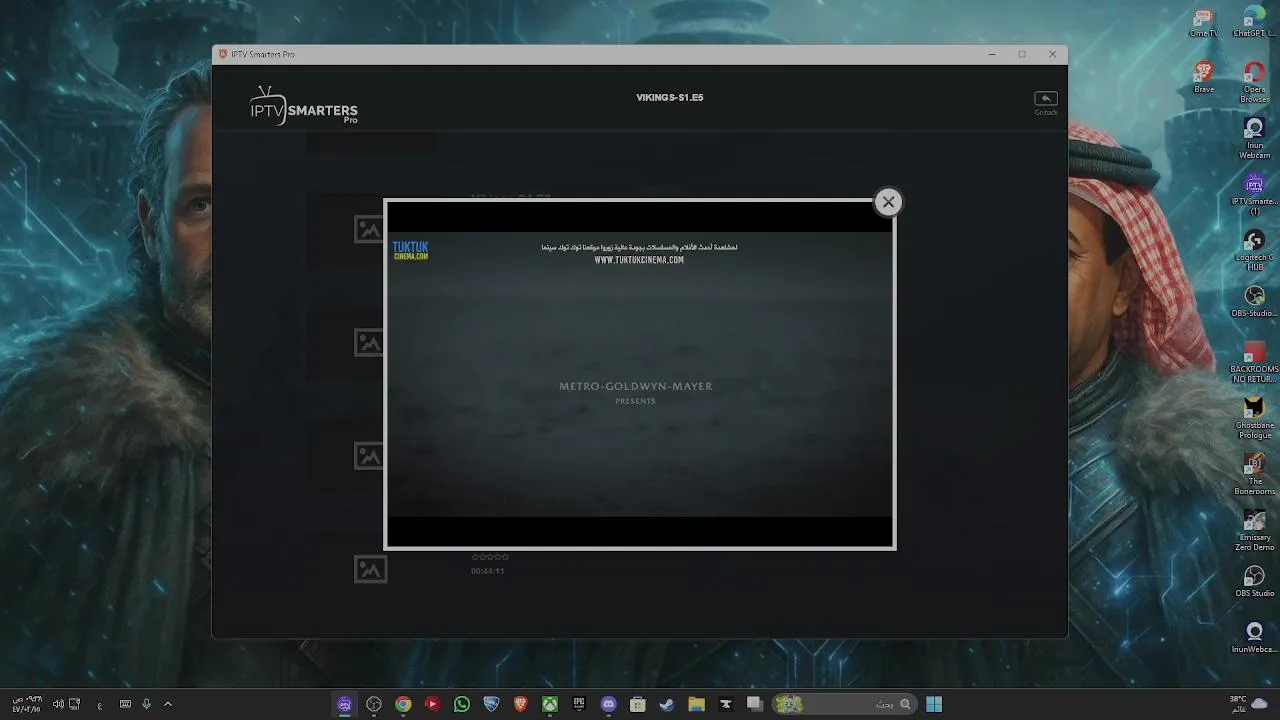Viewport: 1280px width, 720px height.
Task: Click the IPTV Smarters Pro logo
Action: click(x=303, y=105)
